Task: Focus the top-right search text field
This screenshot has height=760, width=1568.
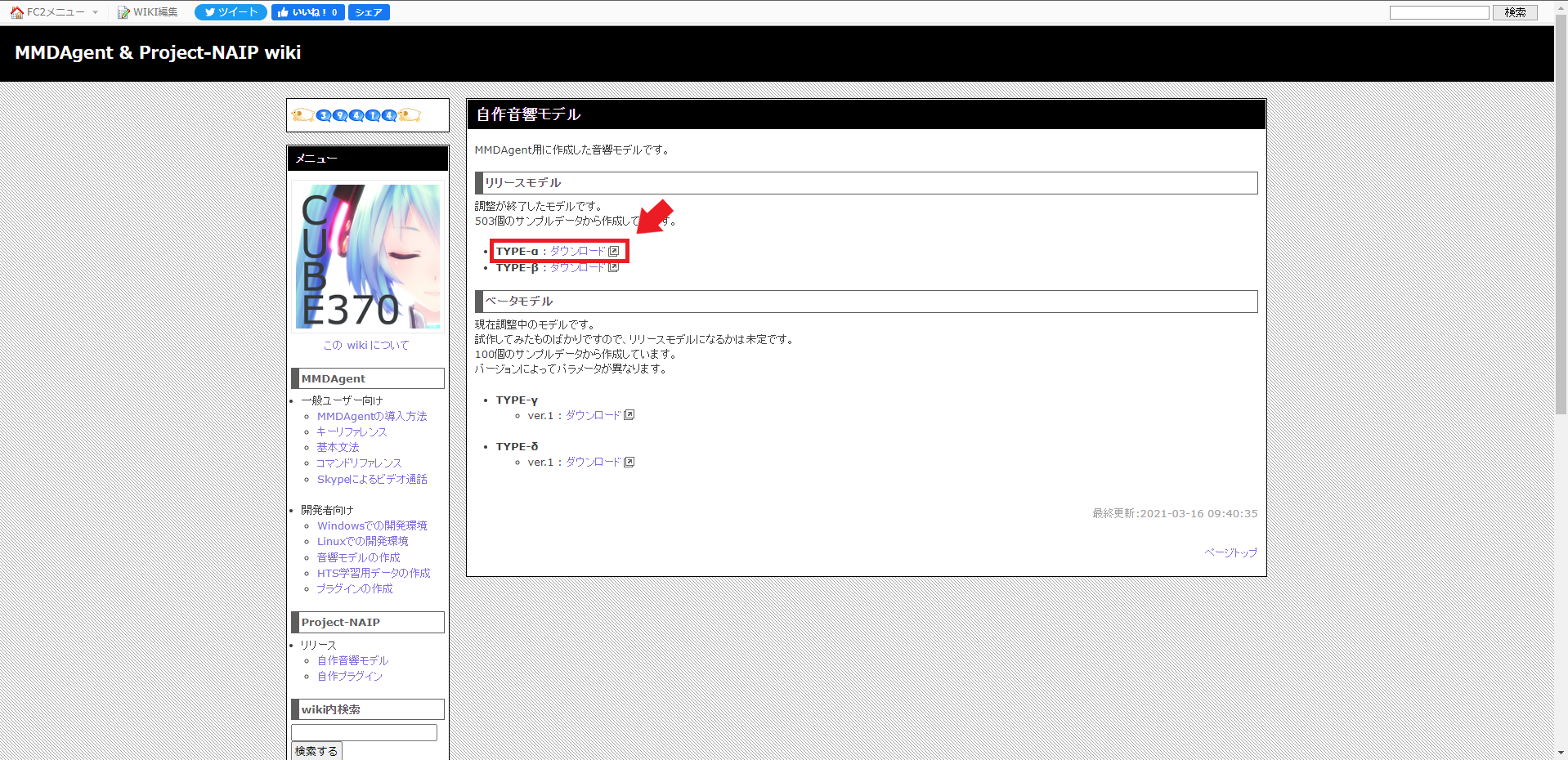Action: coord(1439,12)
